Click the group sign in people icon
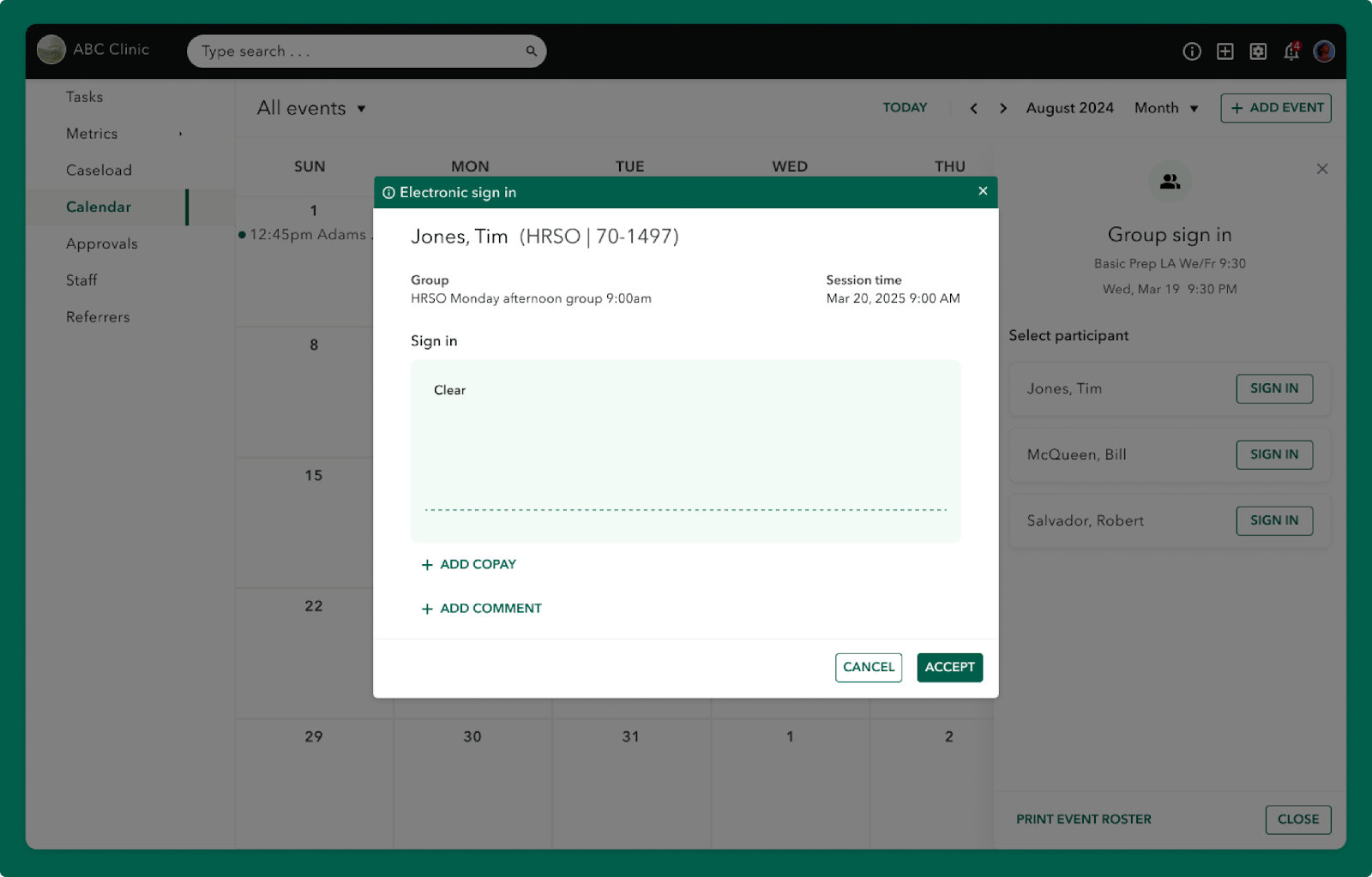Viewport: 1372px width, 877px height. point(1170,182)
